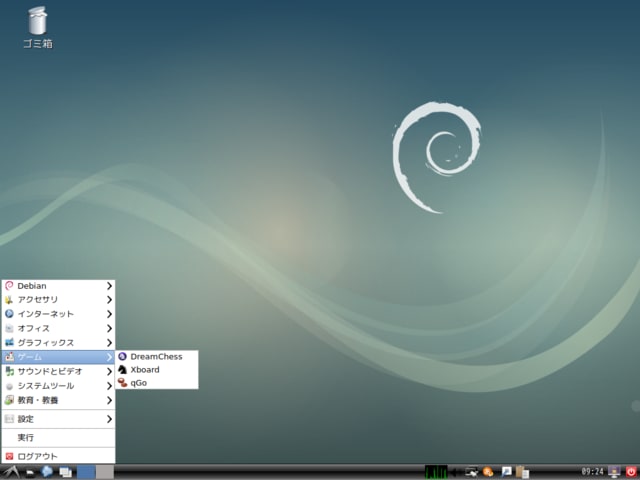This screenshot has width=640, height=480.
Task: Open the 設定 settings submenu
Action: pyautogui.click(x=58, y=419)
